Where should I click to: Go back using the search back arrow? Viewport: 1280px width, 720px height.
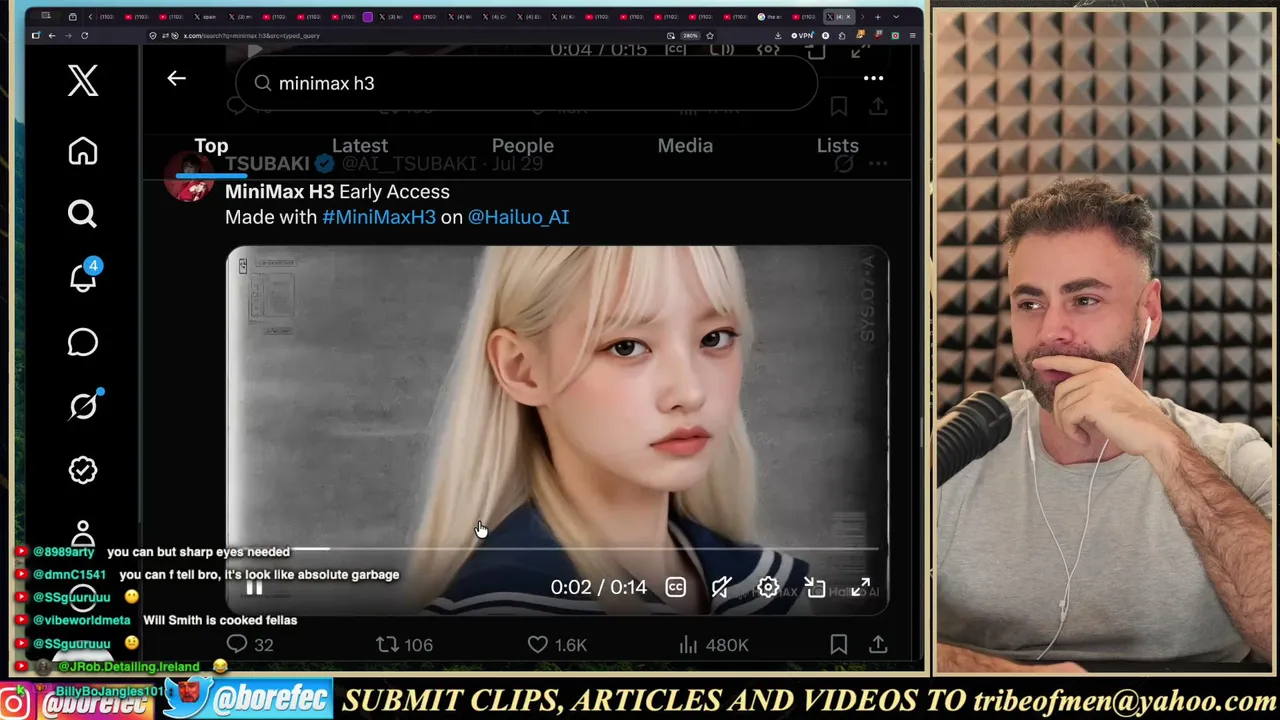[x=176, y=78]
